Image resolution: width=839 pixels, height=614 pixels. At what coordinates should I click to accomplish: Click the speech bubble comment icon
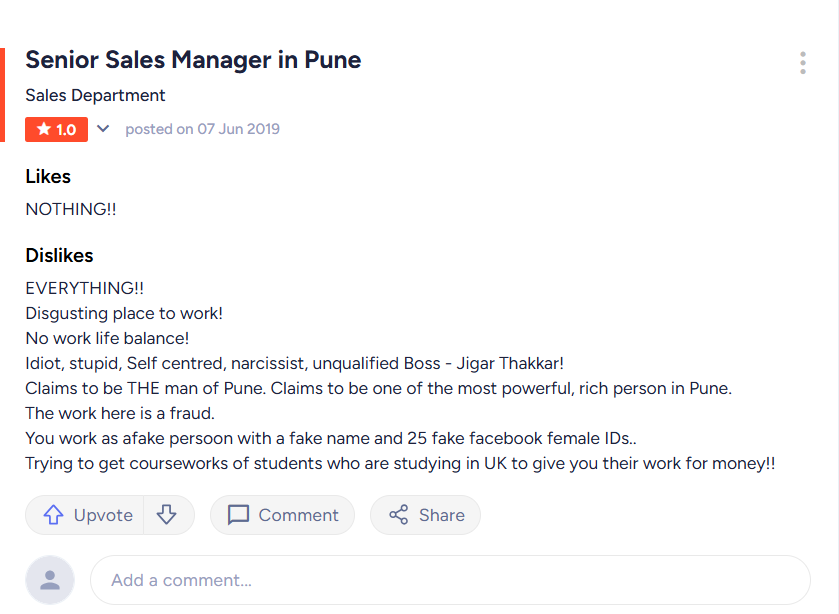[238, 515]
